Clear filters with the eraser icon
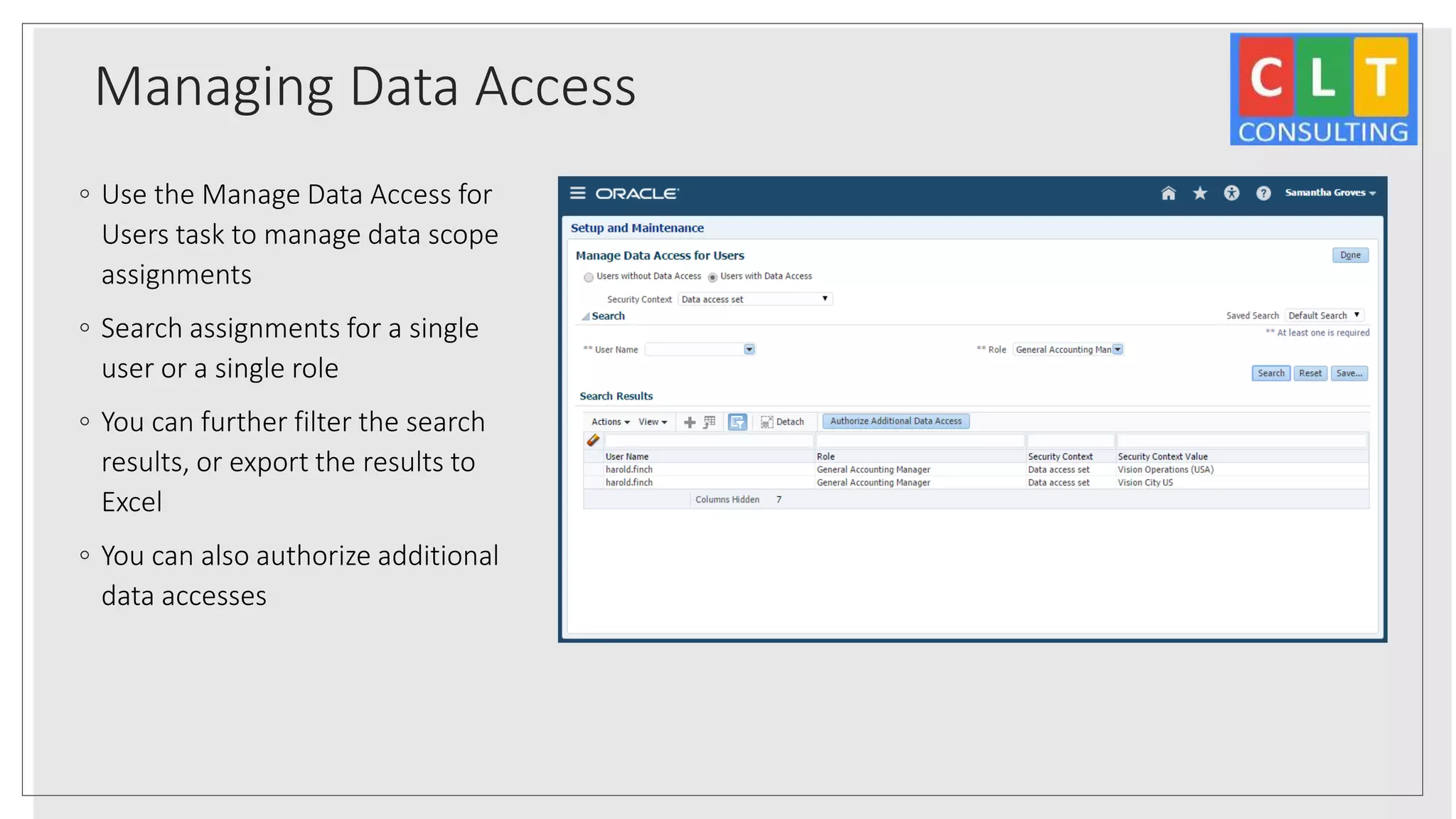Image resolution: width=1456 pixels, height=819 pixels. (x=593, y=441)
